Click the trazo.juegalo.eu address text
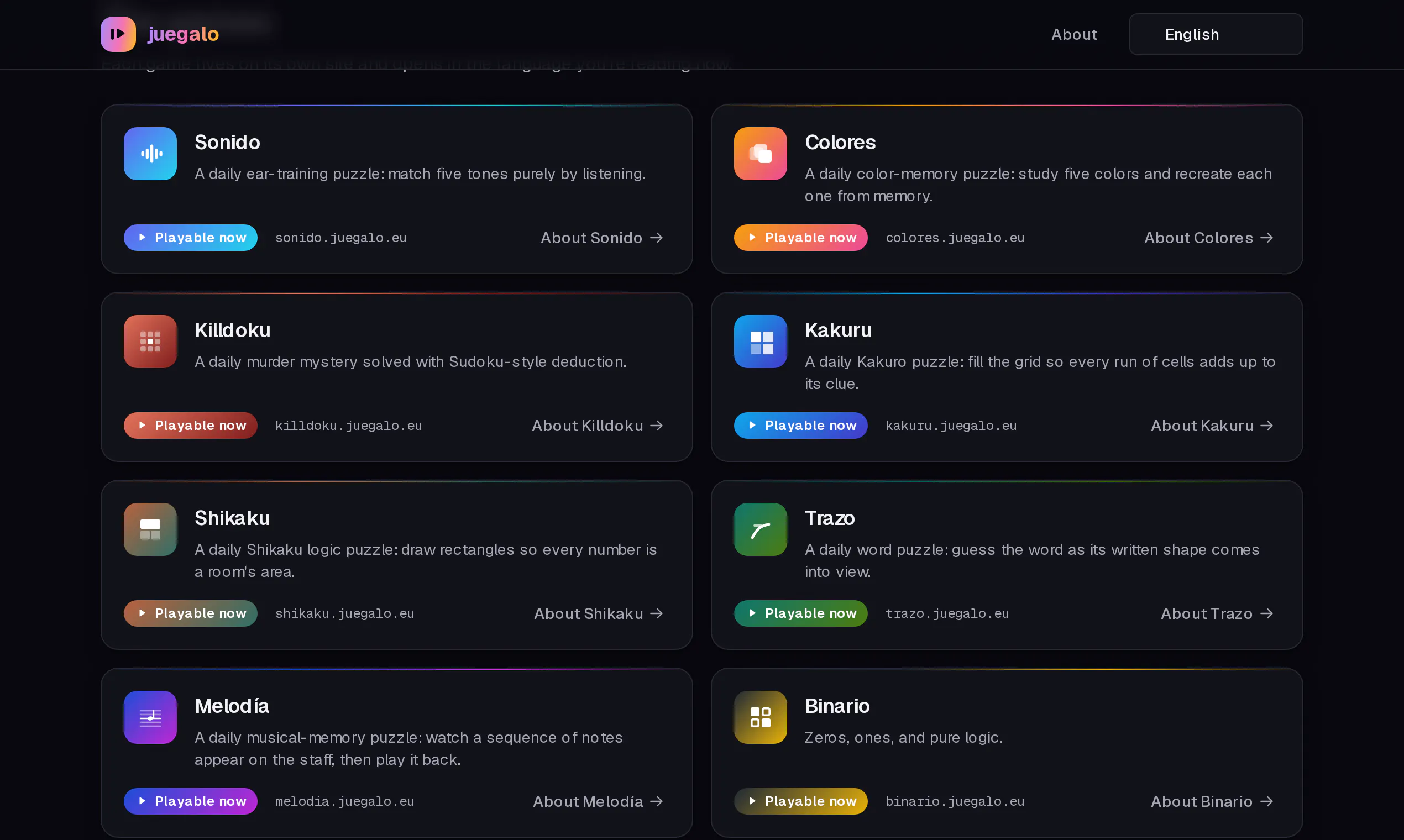The image size is (1404, 840). [x=947, y=613]
